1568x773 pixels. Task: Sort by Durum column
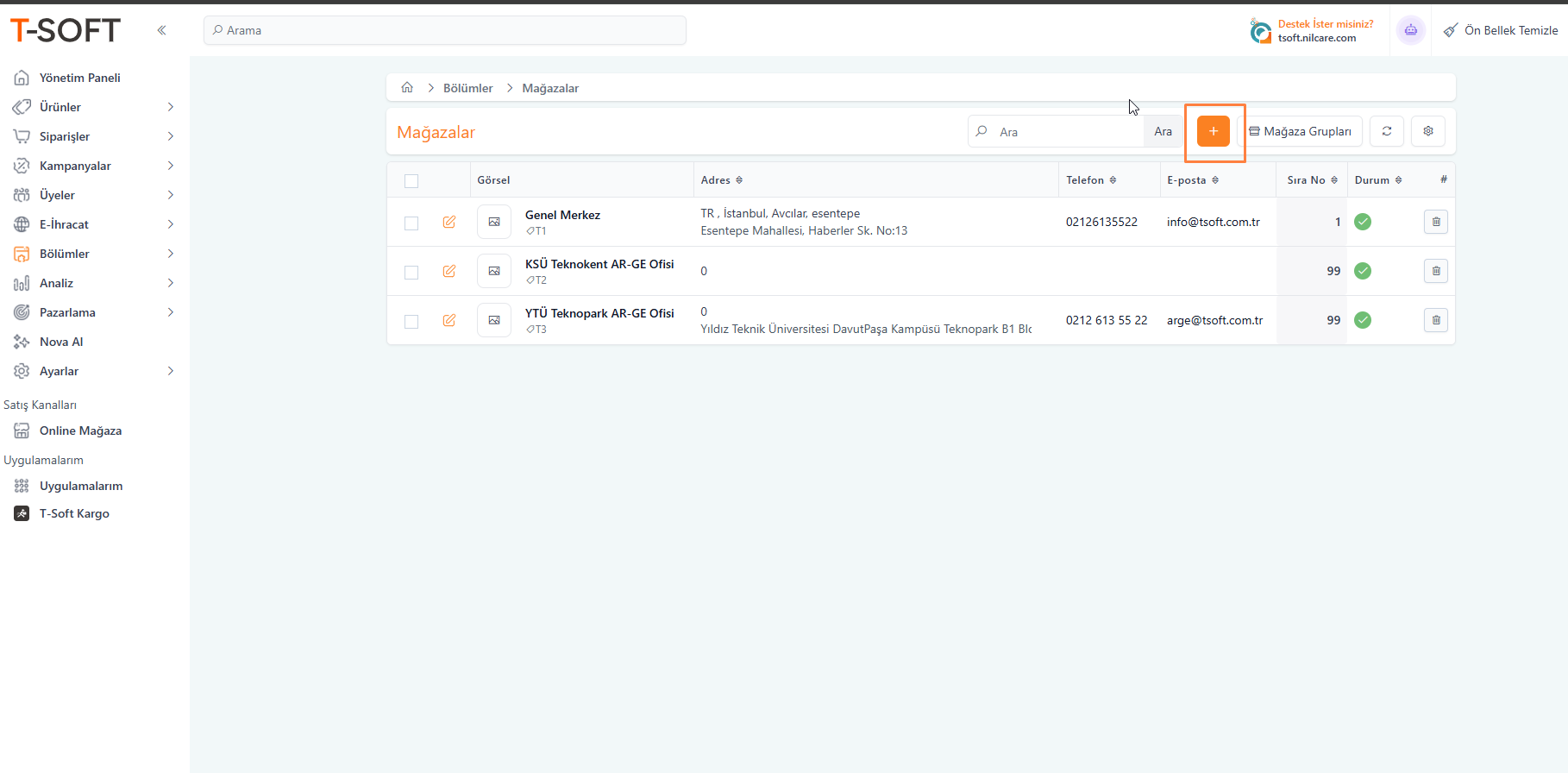click(x=1378, y=180)
